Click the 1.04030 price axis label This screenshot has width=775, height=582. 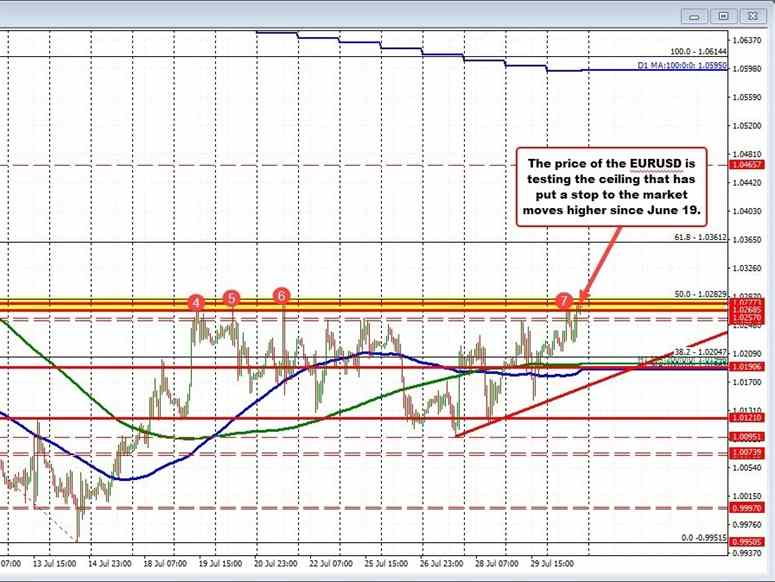click(747, 211)
